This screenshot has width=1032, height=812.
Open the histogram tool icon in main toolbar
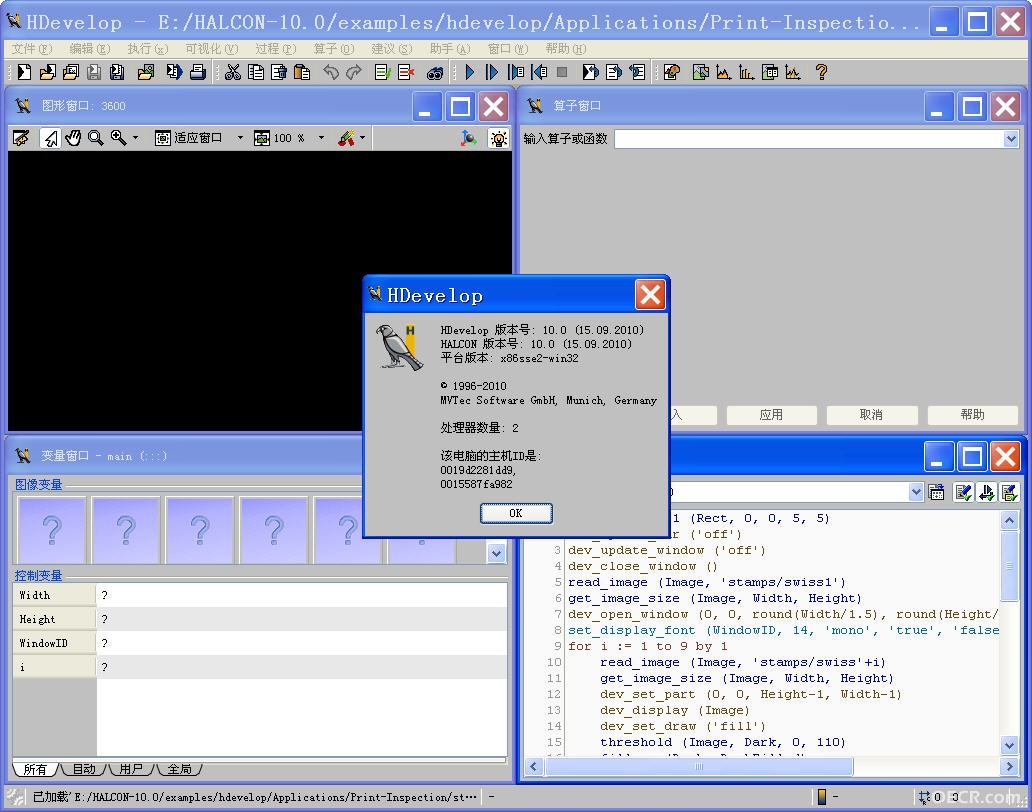pyautogui.click(x=723, y=72)
